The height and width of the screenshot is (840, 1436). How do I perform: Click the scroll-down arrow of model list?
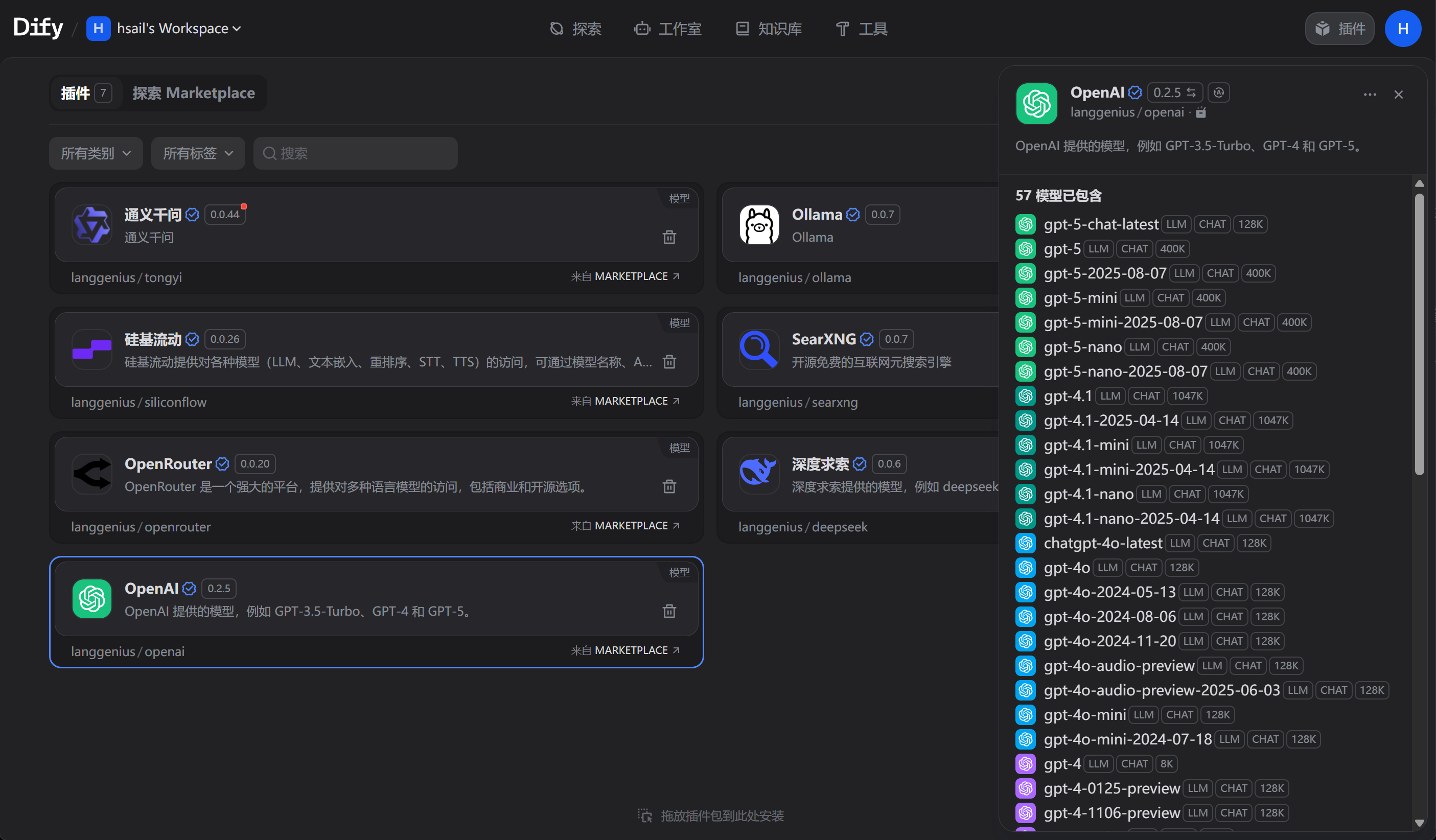pyautogui.click(x=1419, y=823)
